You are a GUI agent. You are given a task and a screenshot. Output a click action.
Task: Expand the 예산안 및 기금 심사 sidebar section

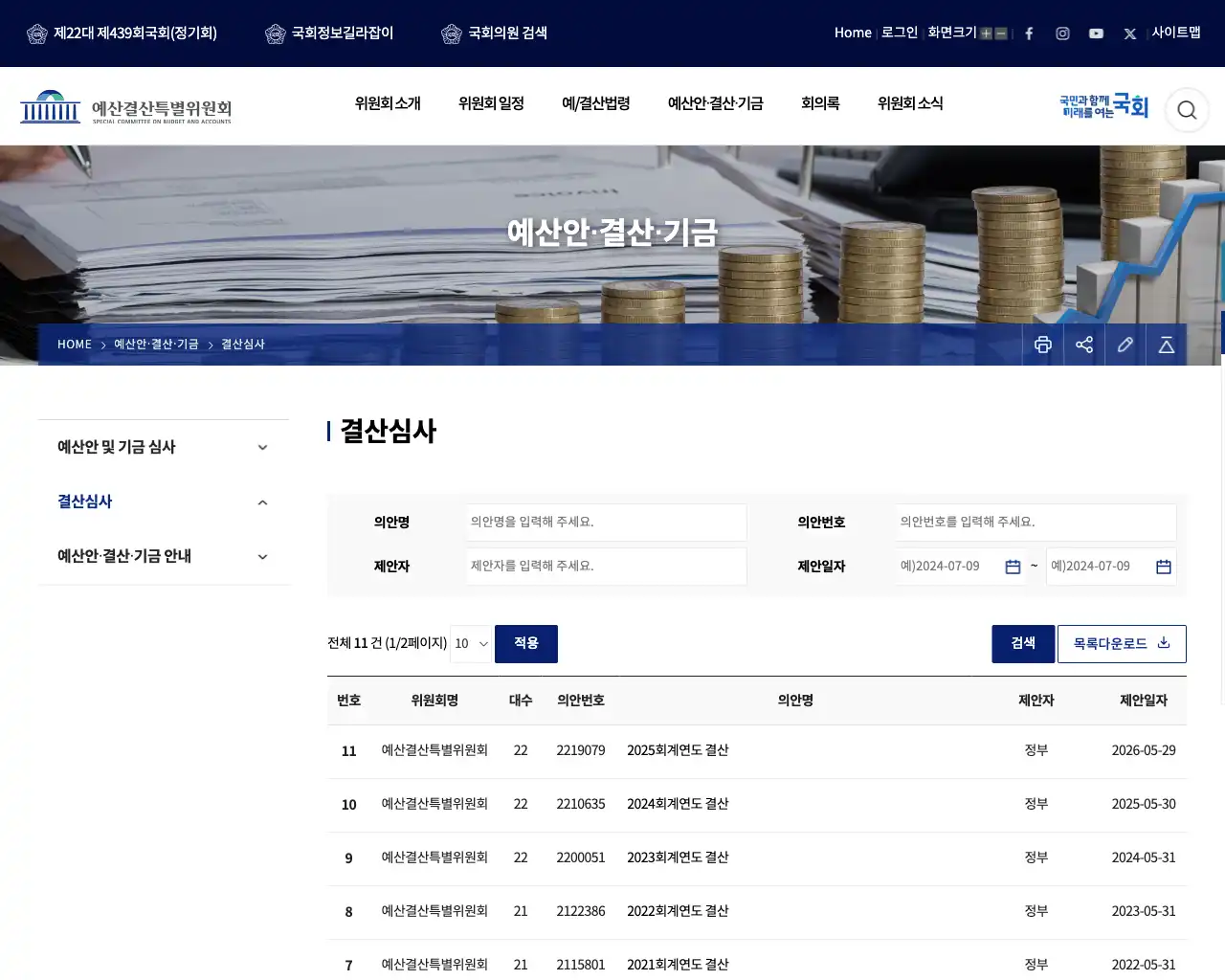164,447
